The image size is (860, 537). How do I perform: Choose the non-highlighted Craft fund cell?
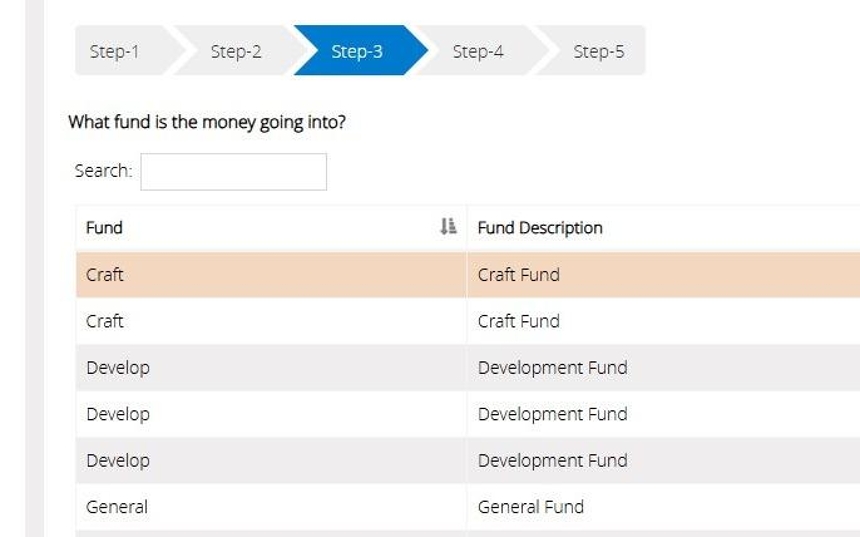105,321
